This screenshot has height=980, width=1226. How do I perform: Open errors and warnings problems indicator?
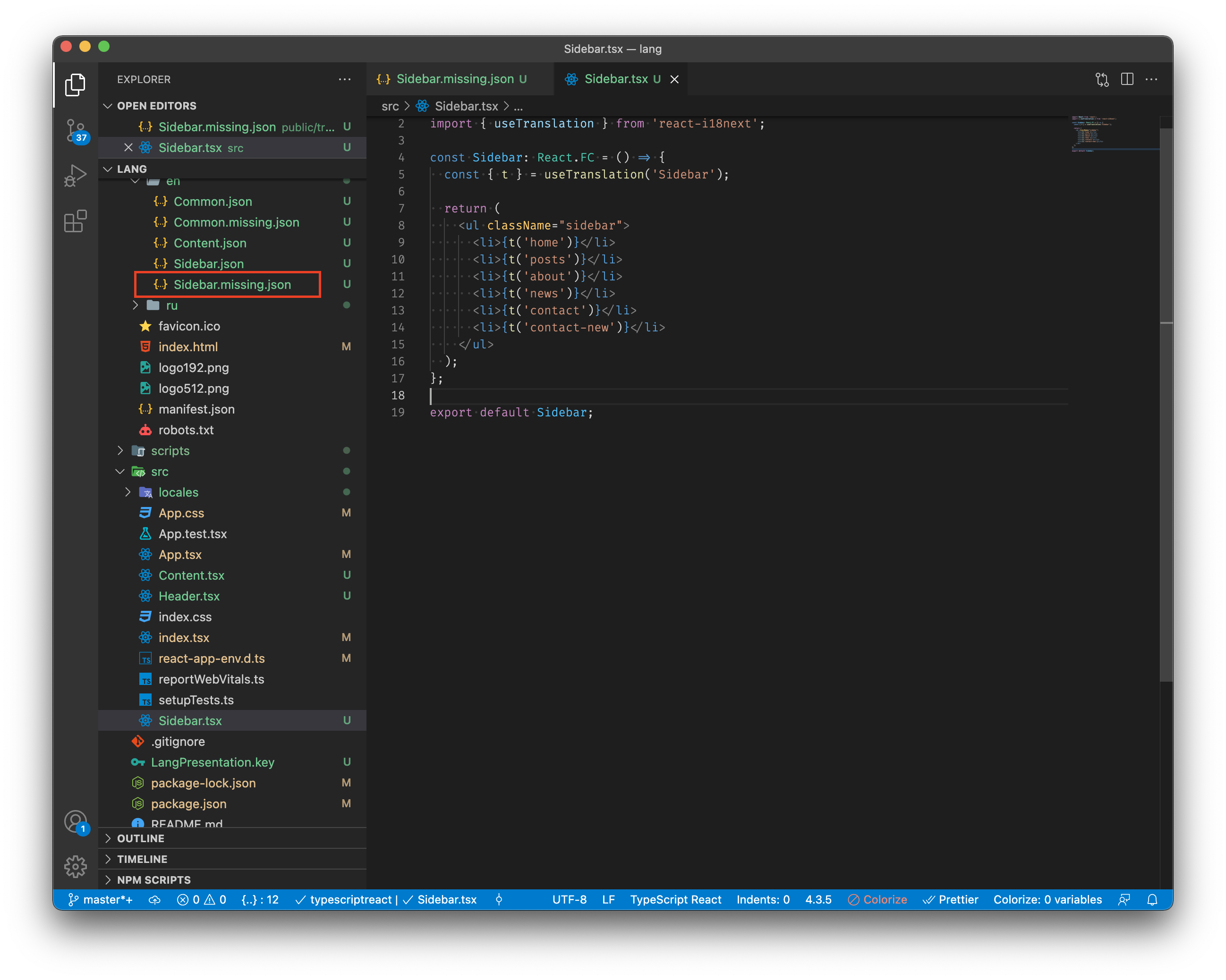(201, 899)
